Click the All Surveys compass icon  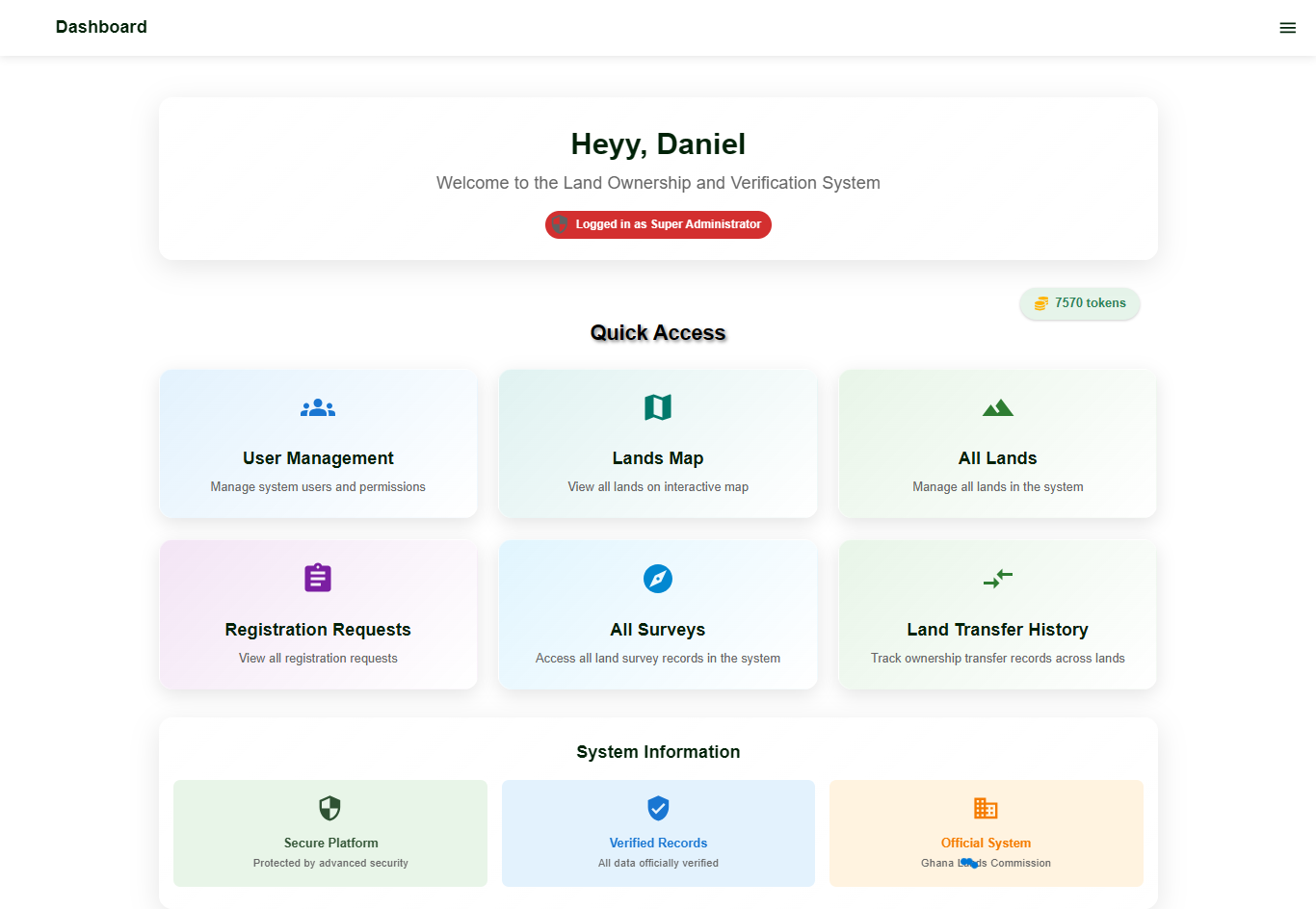pos(658,579)
